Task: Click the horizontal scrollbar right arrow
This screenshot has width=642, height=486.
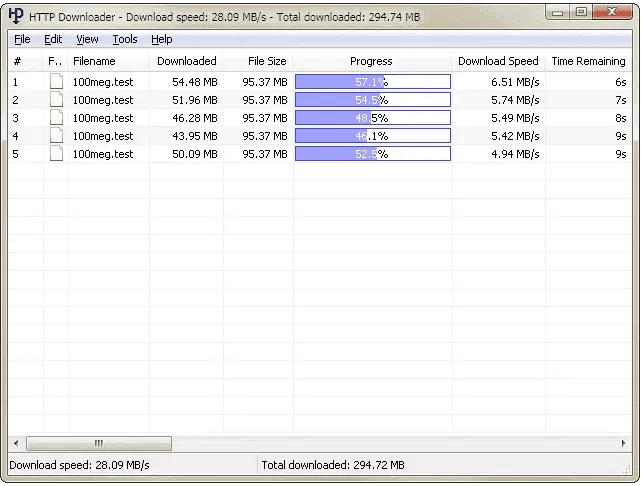Action: (623, 443)
